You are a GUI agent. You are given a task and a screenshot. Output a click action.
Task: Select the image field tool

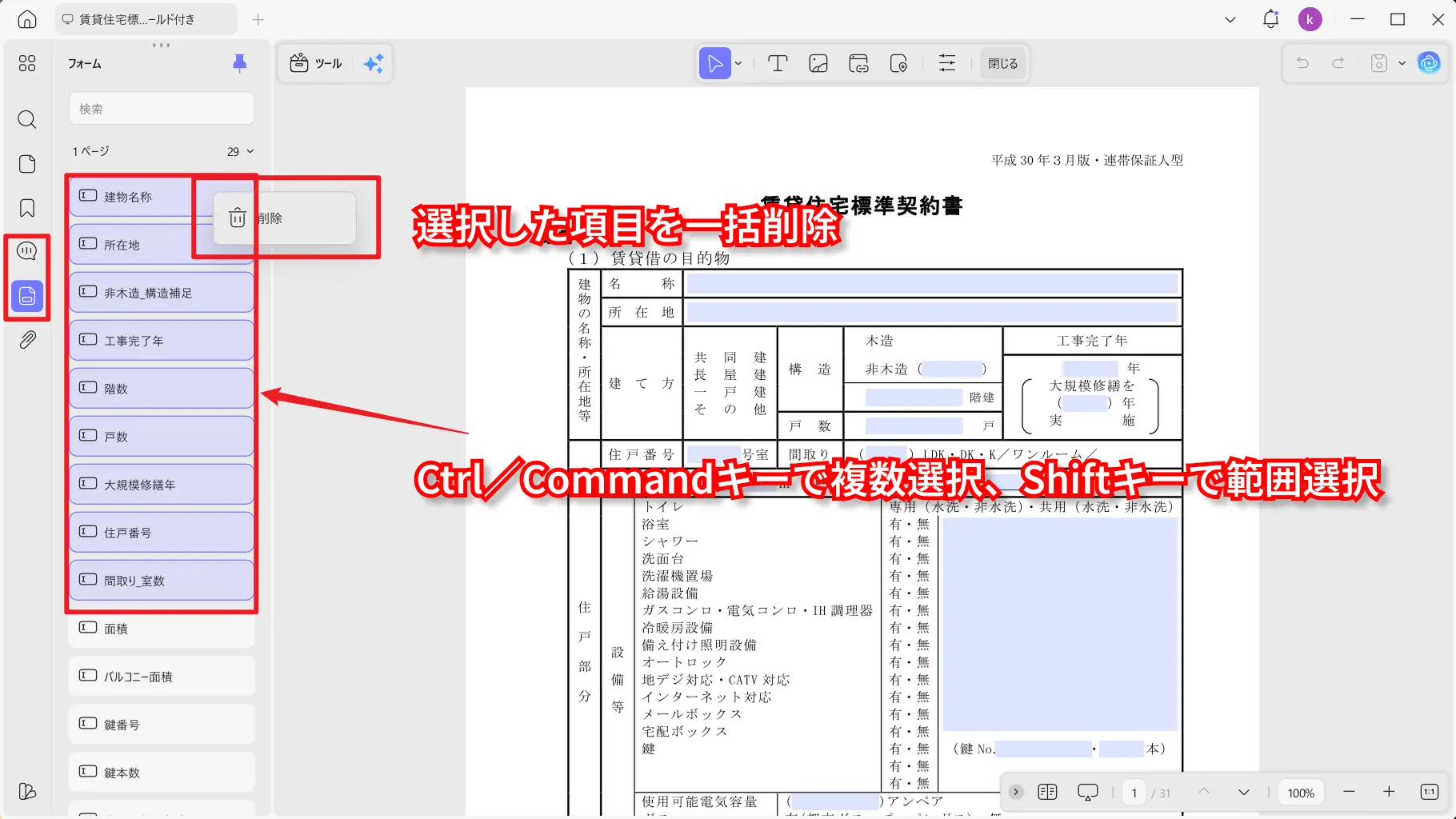[x=818, y=63]
